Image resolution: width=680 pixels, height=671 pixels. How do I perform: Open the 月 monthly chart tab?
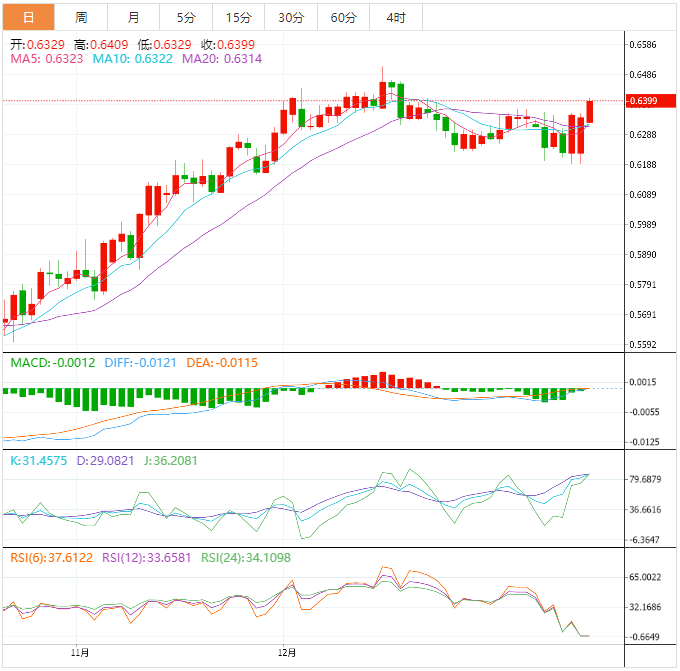pyautogui.click(x=134, y=17)
